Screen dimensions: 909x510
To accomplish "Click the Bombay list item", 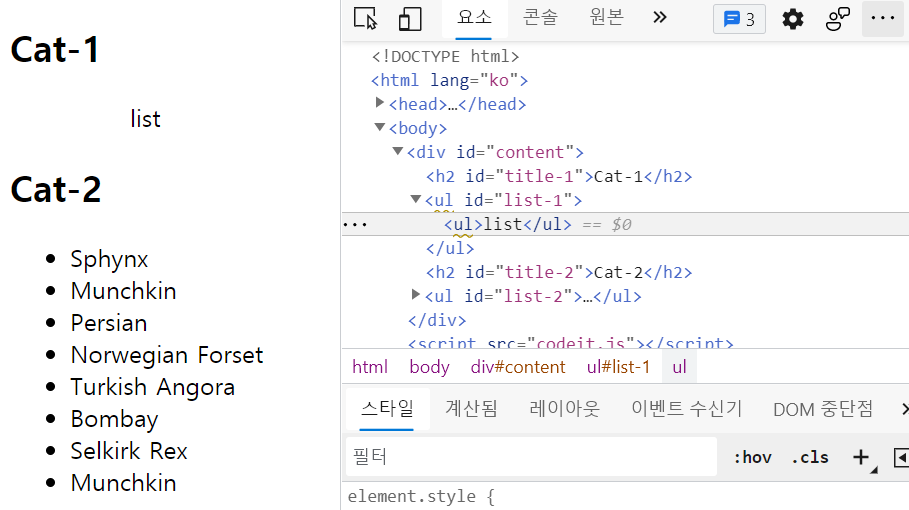I will pyautogui.click(x=114, y=419).
